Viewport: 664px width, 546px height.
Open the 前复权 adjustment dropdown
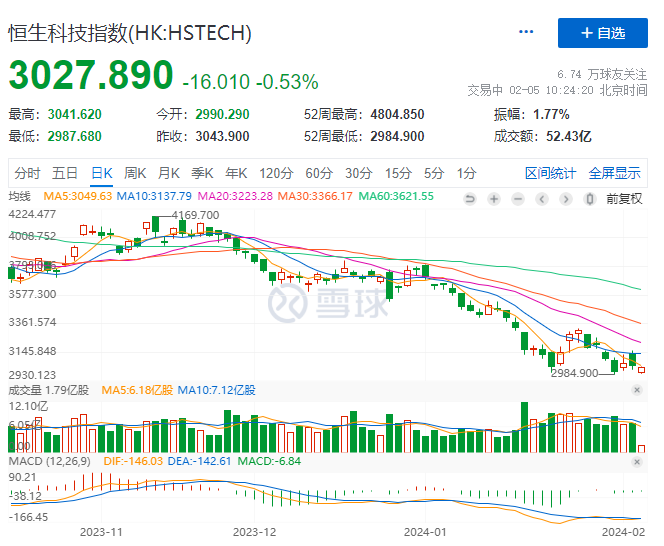624,199
